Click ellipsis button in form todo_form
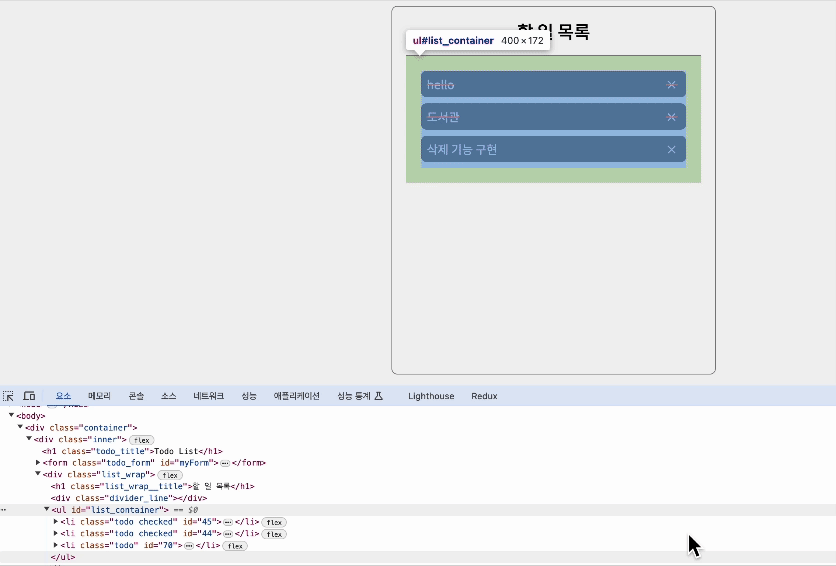836x566 pixels. click(225, 463)
